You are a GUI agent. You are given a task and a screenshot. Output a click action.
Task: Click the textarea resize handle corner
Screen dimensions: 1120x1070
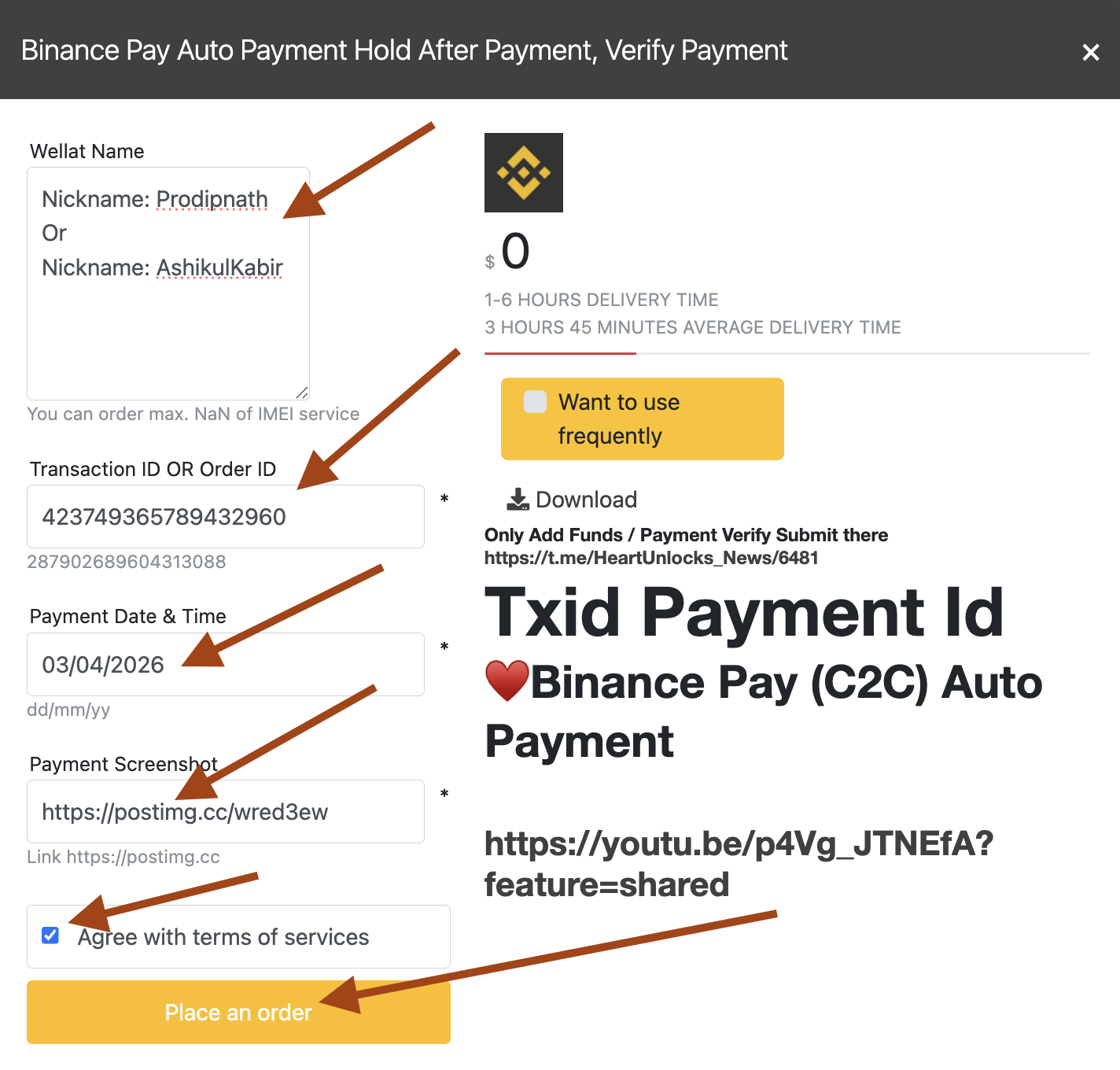point(302,393)
